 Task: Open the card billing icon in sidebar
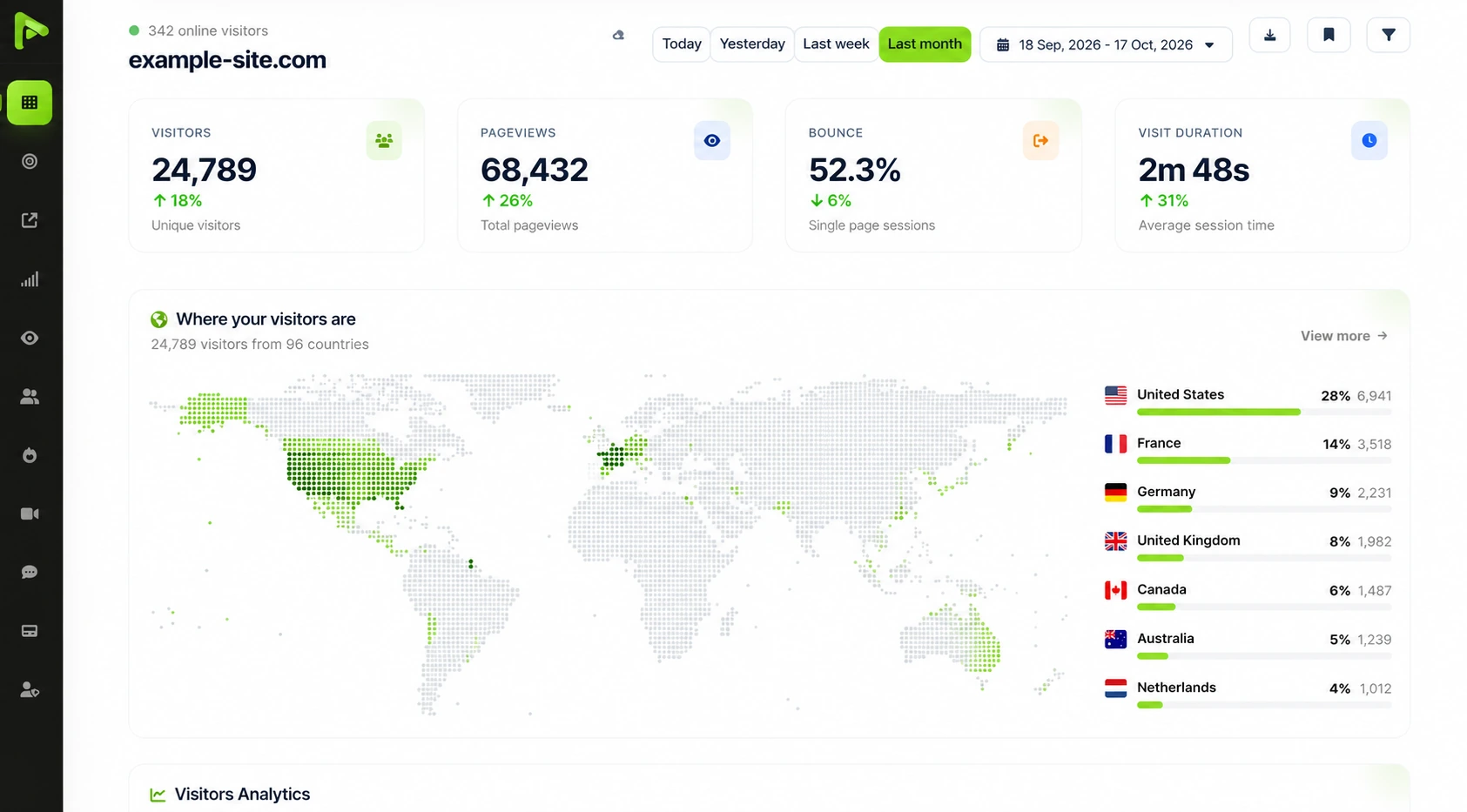point(30,631)
